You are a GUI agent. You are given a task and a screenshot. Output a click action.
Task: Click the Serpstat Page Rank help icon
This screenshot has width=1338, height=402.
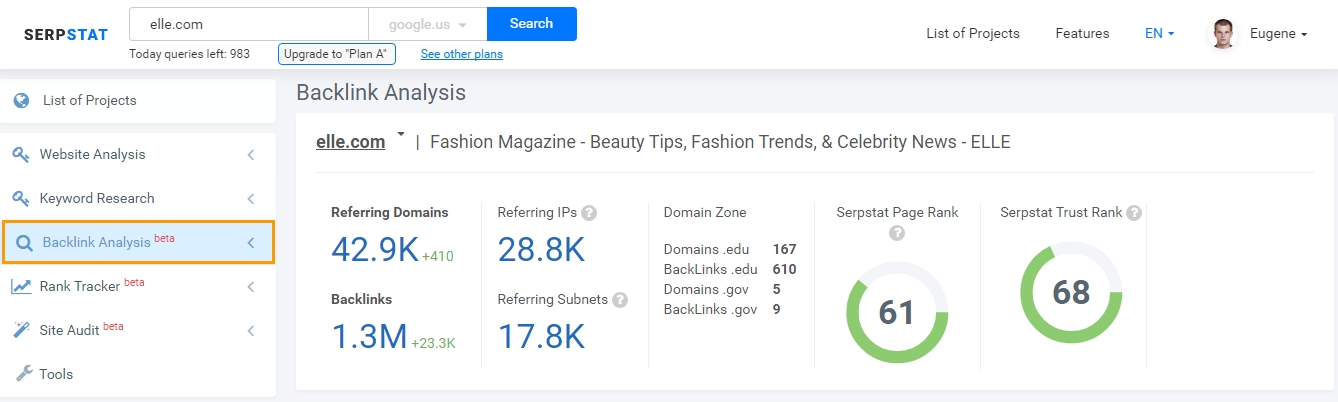(x=897, y=233)
